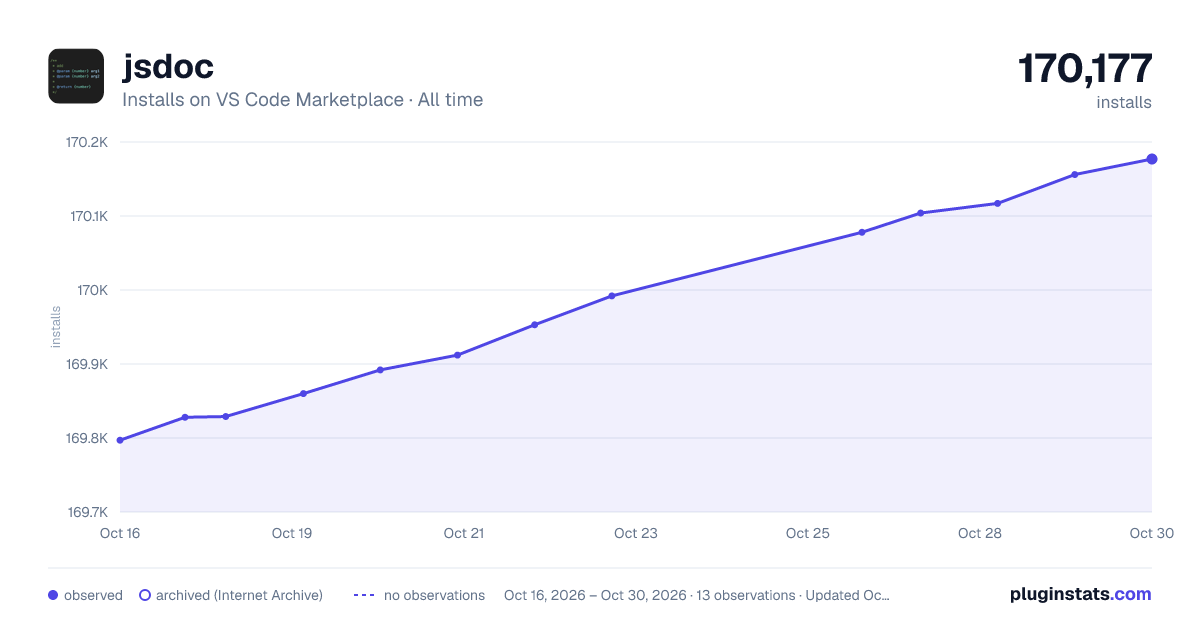Click the vertical 'installs' y-axis title
Image resolution: width=1200 pixels, height=630 pixels.
(x=56, y=327)
